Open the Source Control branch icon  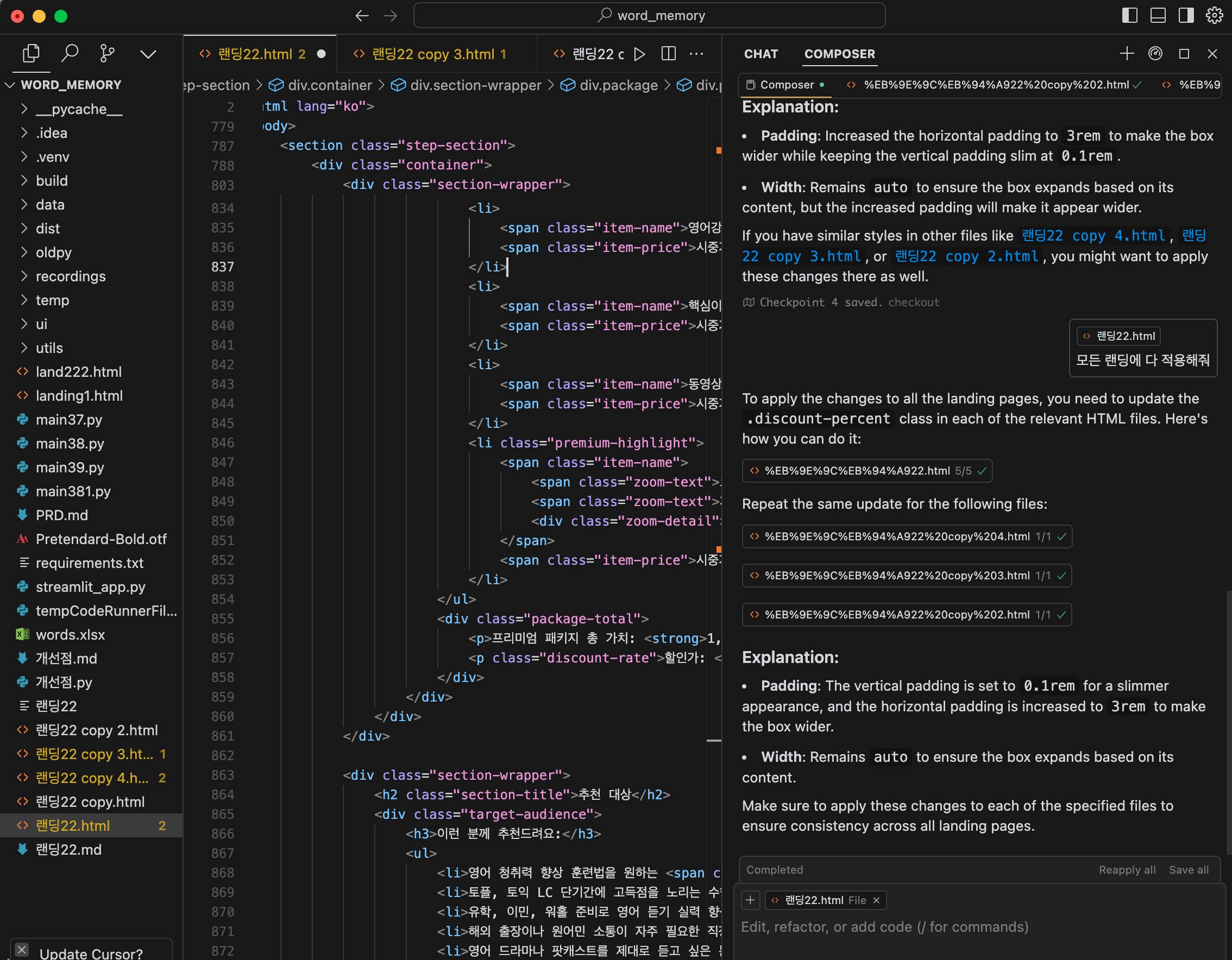[x=107, y=54]
